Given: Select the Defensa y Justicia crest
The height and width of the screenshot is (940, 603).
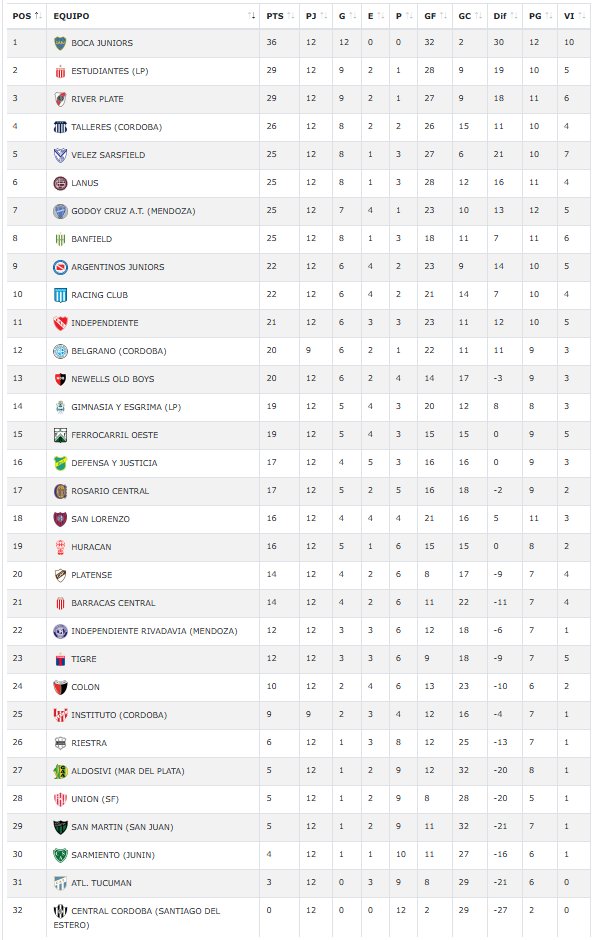Looking at the screenshot, I should (60, 463).
